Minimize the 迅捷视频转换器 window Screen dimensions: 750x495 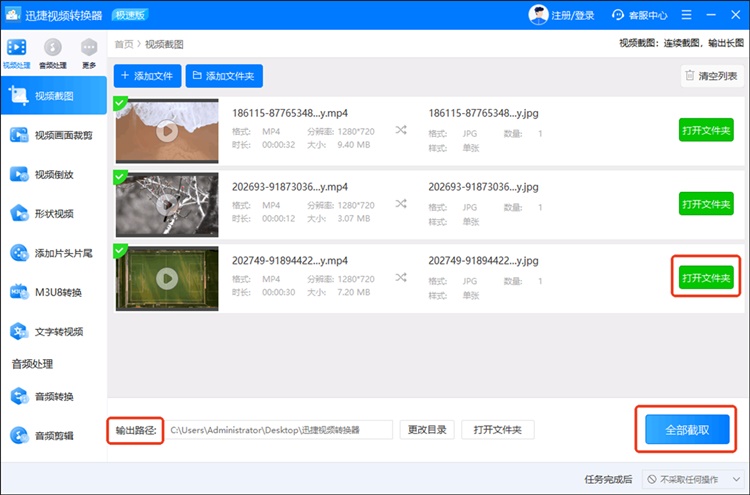click(711, 15)
